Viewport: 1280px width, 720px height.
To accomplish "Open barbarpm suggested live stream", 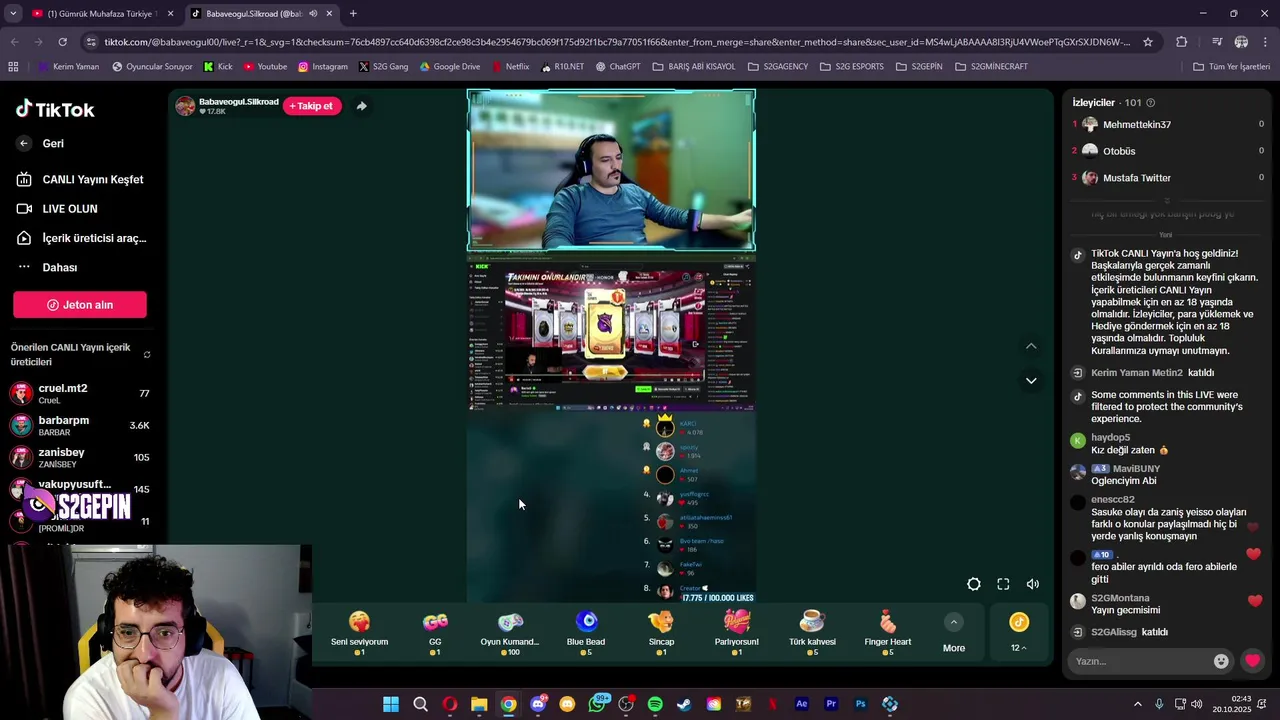I will click(80, 425).
